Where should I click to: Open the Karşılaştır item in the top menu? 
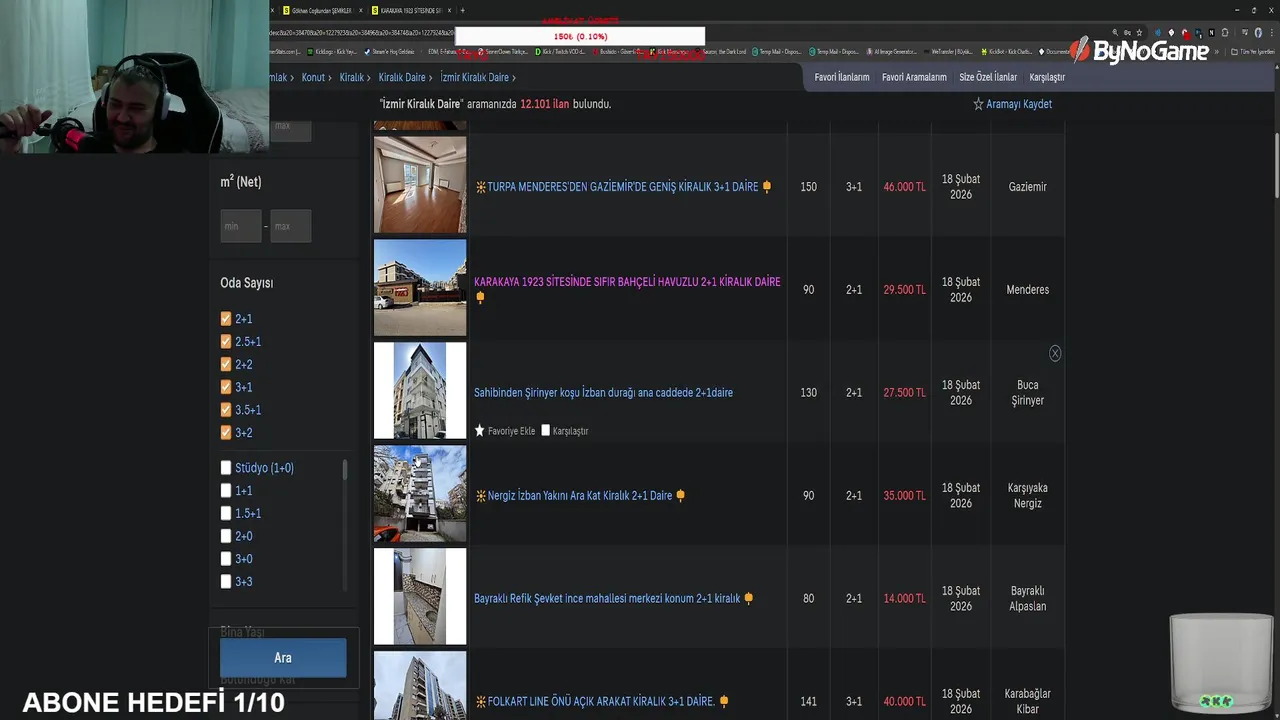pyautogui.click(x=1047, y=77)
